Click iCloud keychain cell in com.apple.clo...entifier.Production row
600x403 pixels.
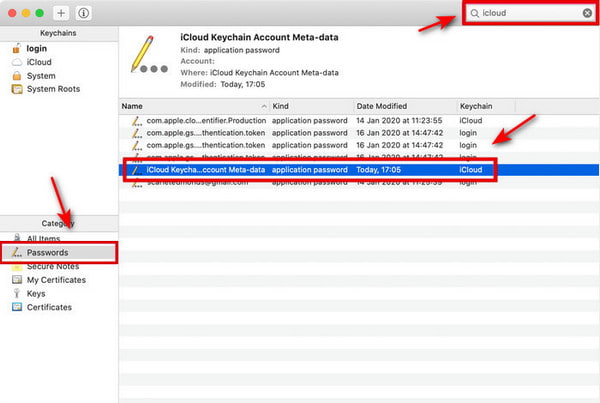click(x=471, y=121)
